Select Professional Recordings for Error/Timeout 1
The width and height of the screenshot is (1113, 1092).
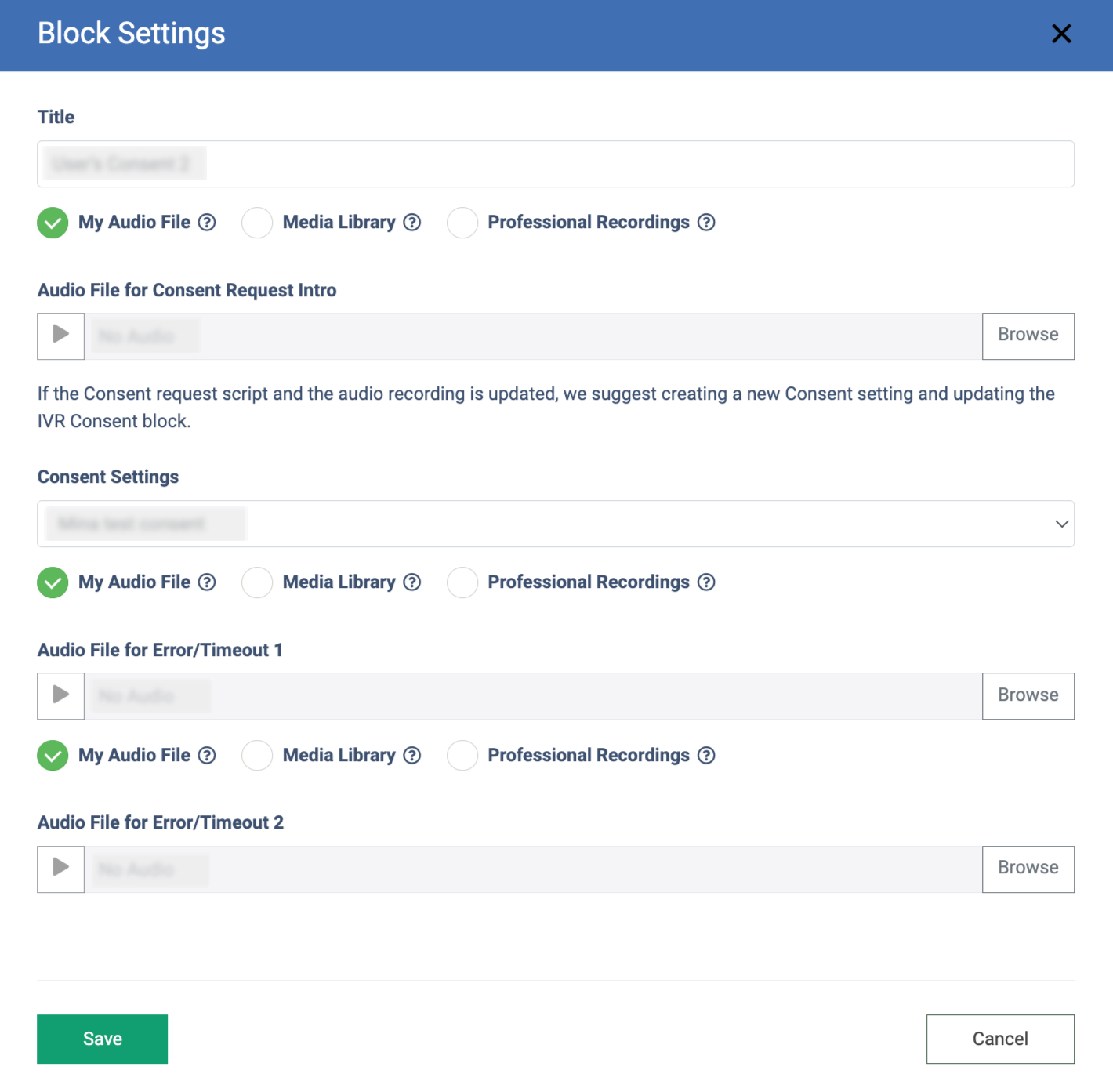click(x=462, y=582)
